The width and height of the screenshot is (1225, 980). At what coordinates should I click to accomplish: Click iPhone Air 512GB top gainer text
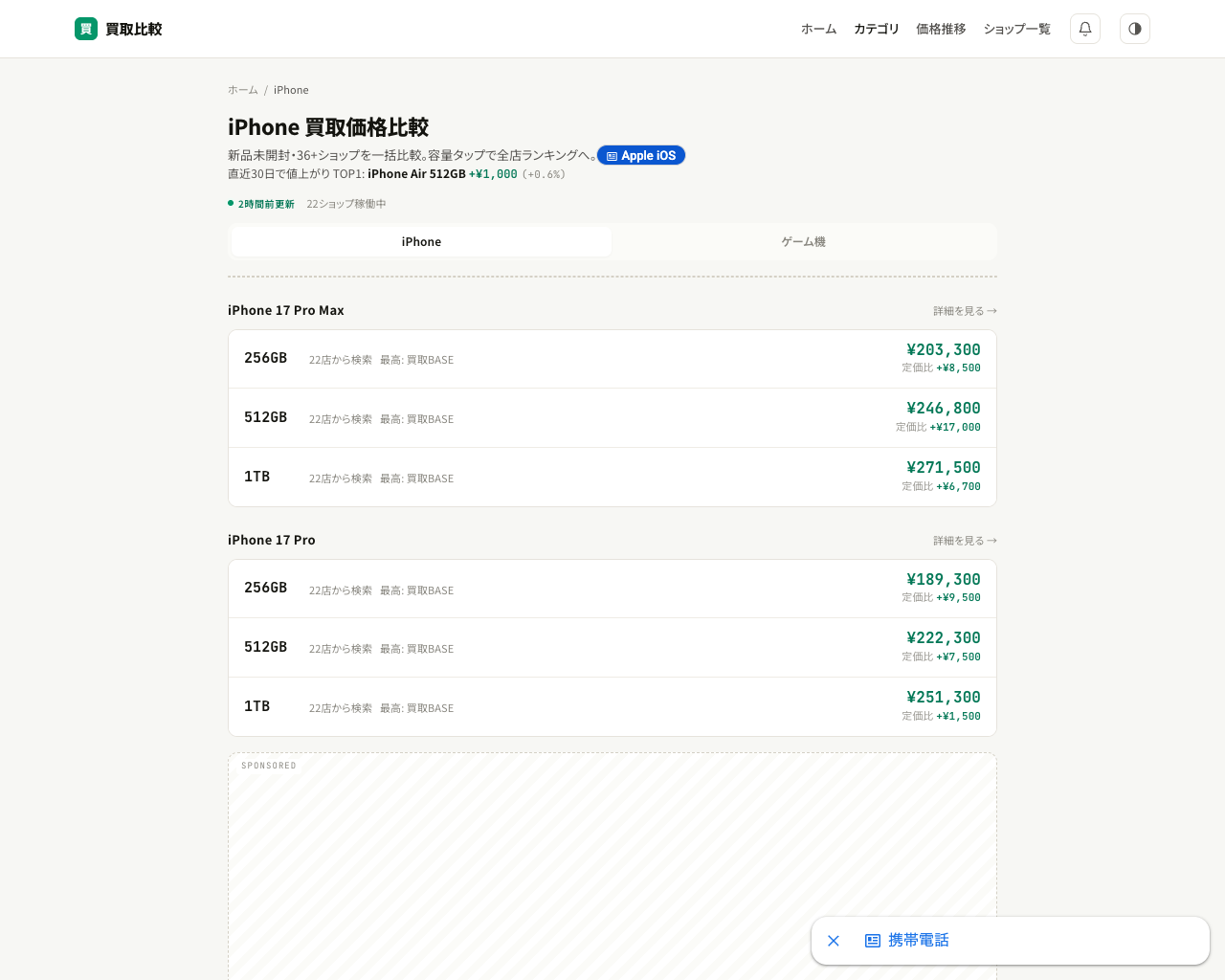(x=416, y=174)
